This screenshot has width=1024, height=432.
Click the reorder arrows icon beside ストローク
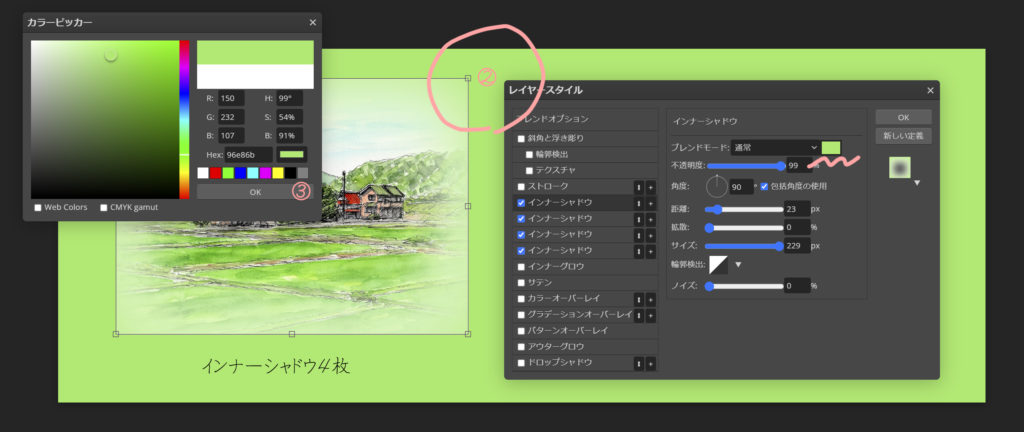638,187
